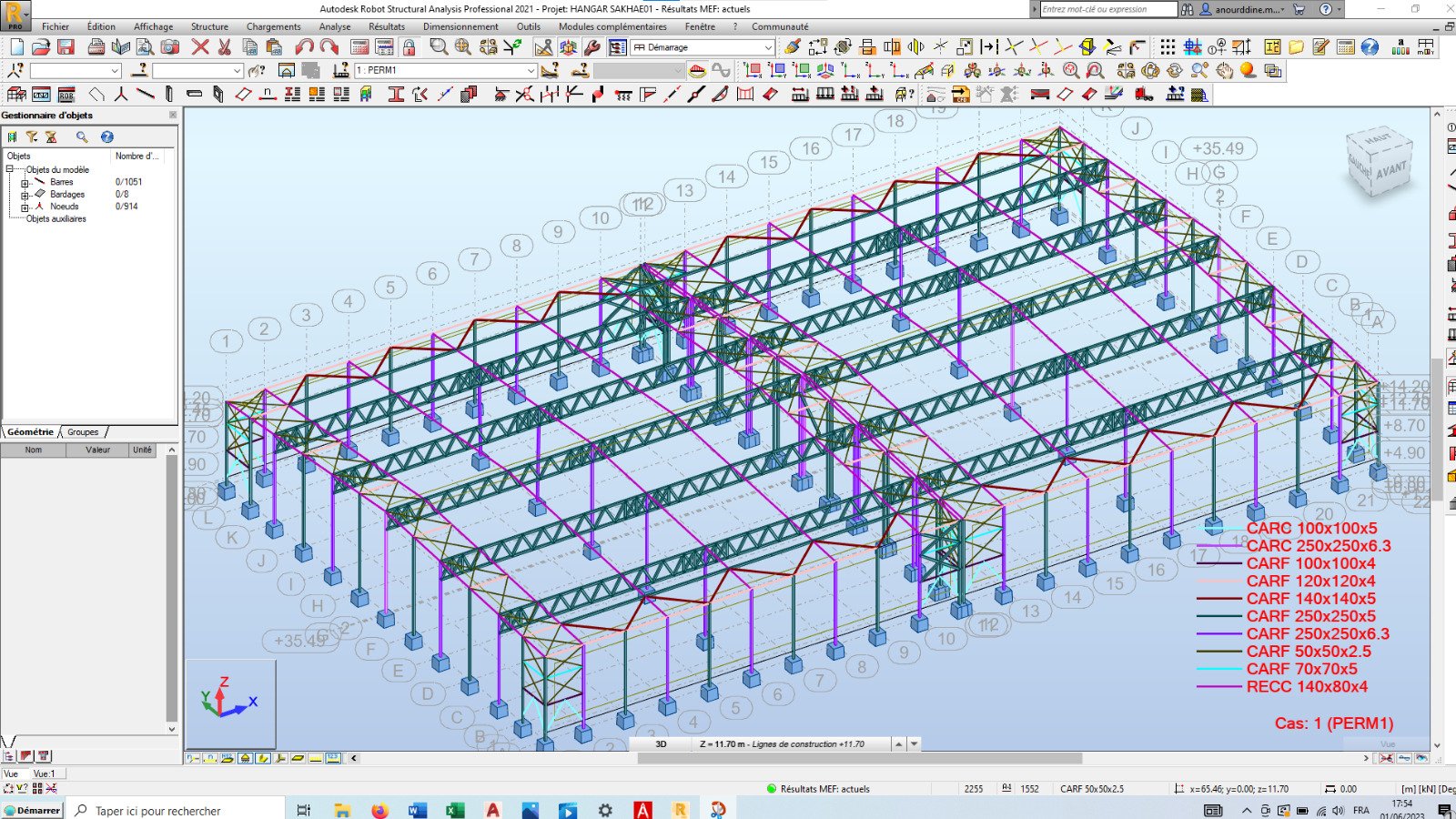Click the orange sphere rendering icon
This screenshot has width=1456, height=819.
pyautogui.click(x=1248, y=70)
